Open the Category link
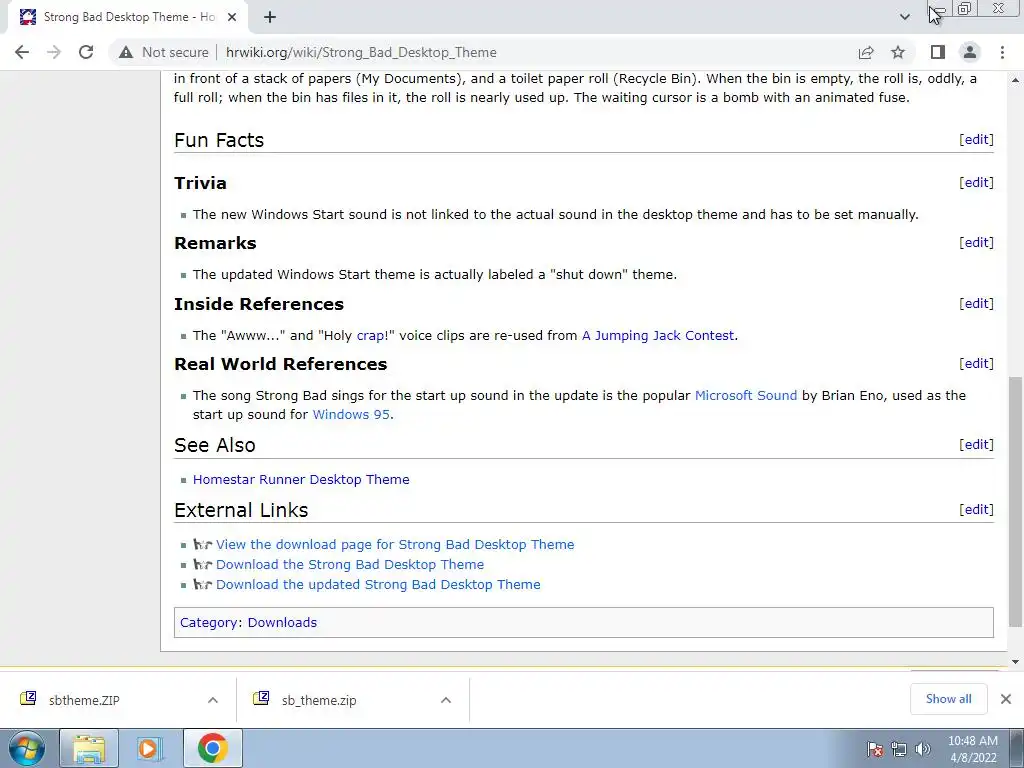This screenshot has height=768, width=1024. [209, 622]
